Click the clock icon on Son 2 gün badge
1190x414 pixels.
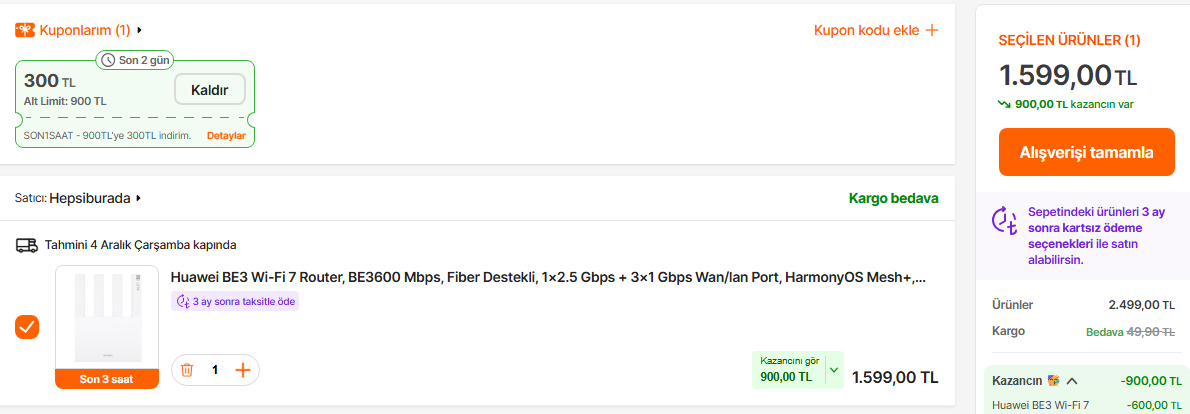(108, 61)
